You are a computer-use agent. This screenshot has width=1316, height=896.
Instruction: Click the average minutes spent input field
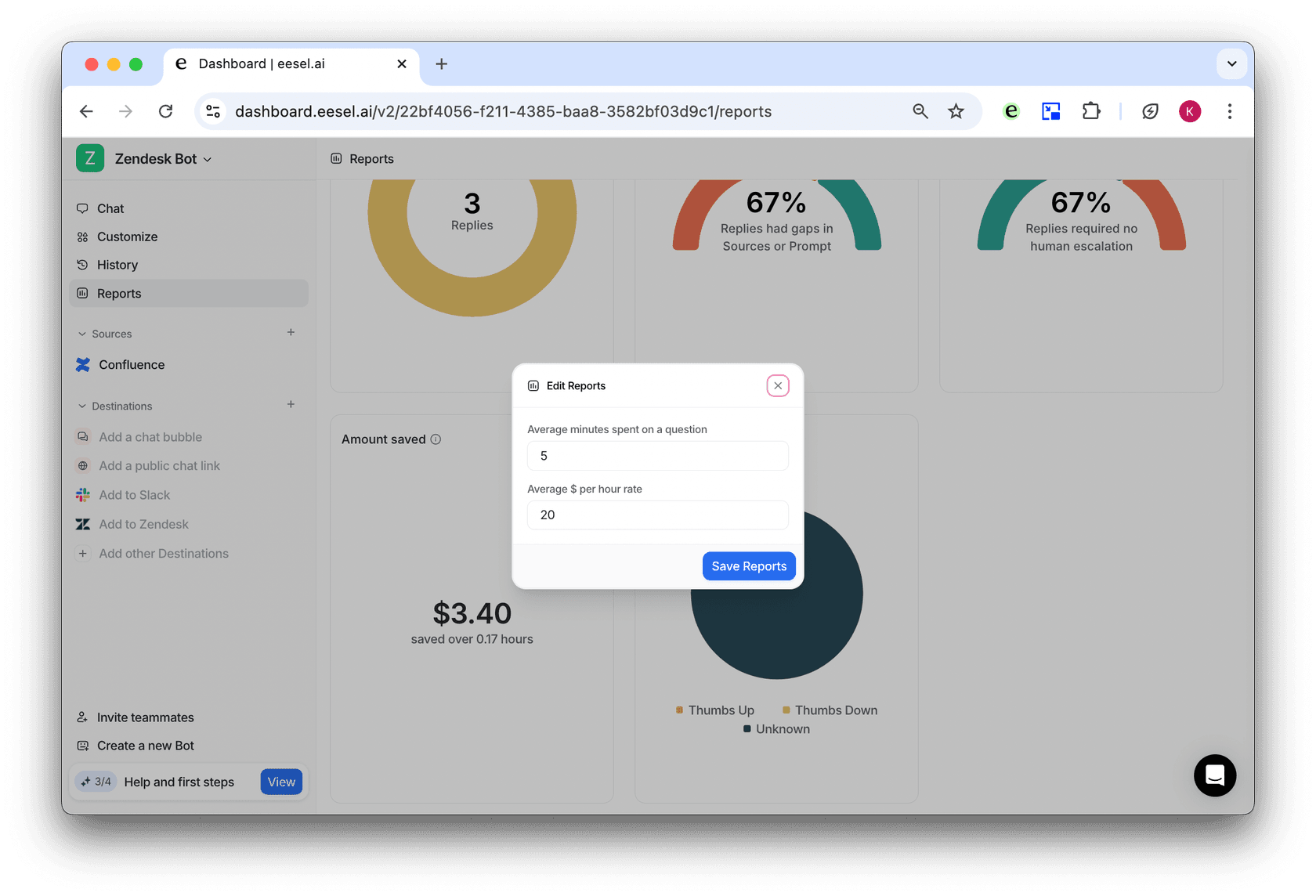[657, 456]
